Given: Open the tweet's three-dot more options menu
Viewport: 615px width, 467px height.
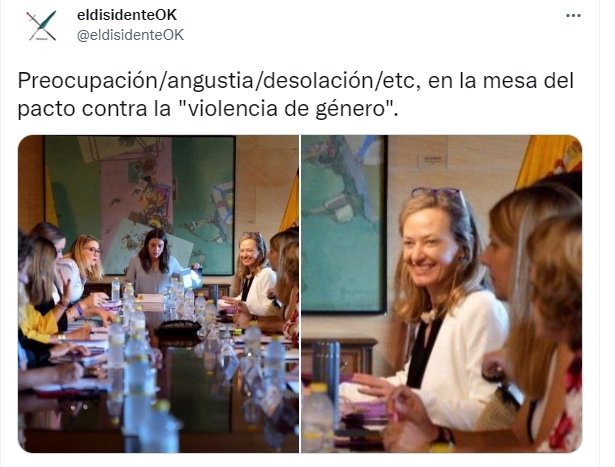Looking at the screenshot, I should click(x=573, y=16).
